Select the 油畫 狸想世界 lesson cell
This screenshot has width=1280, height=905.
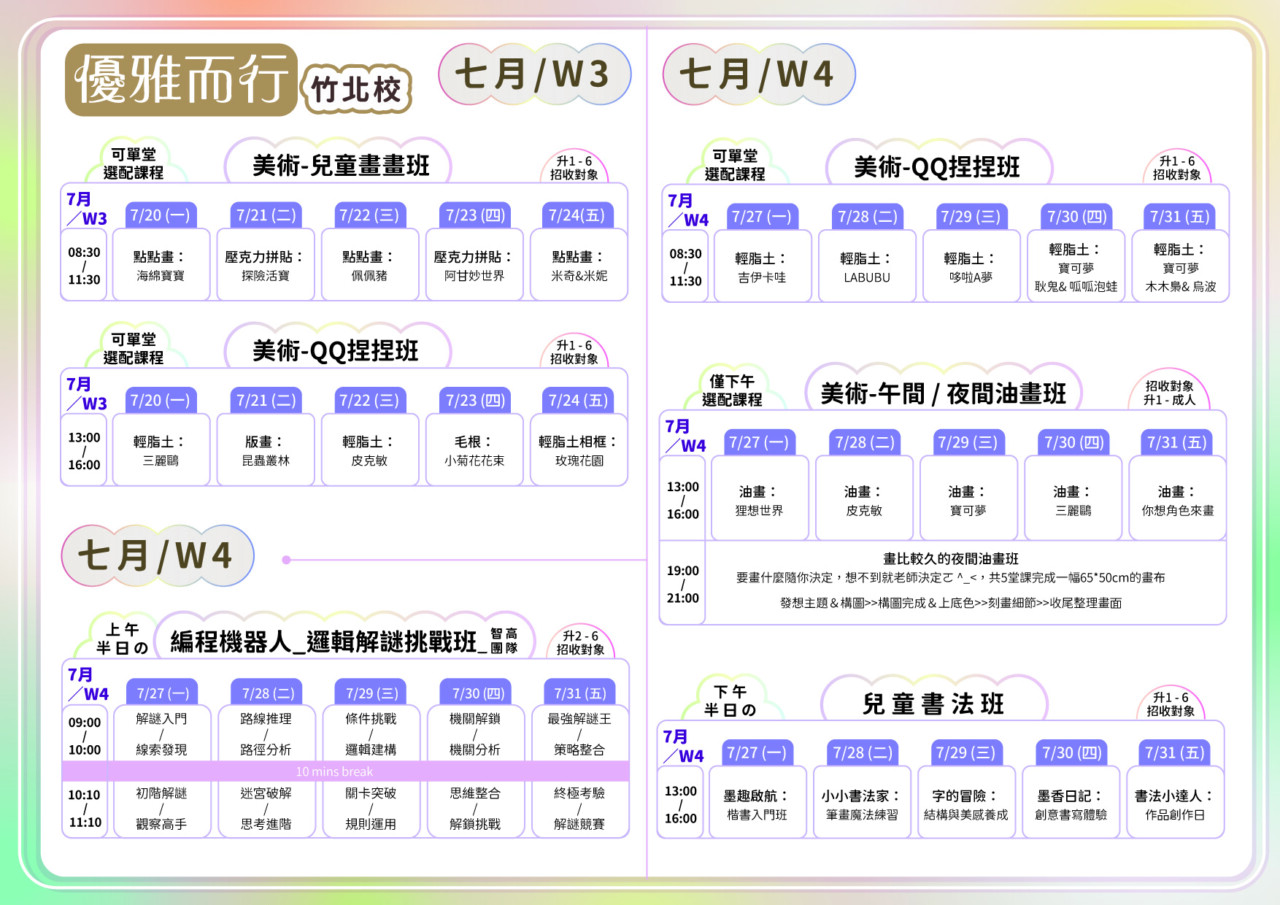point(759,500)
